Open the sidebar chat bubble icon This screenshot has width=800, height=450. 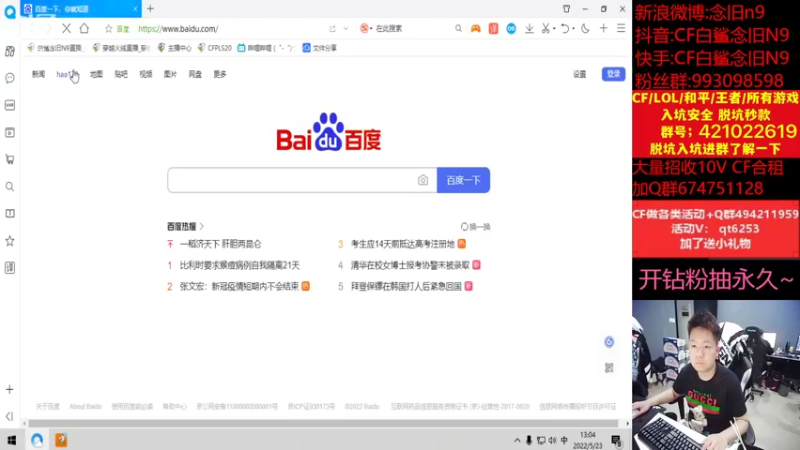click(10, 78)
